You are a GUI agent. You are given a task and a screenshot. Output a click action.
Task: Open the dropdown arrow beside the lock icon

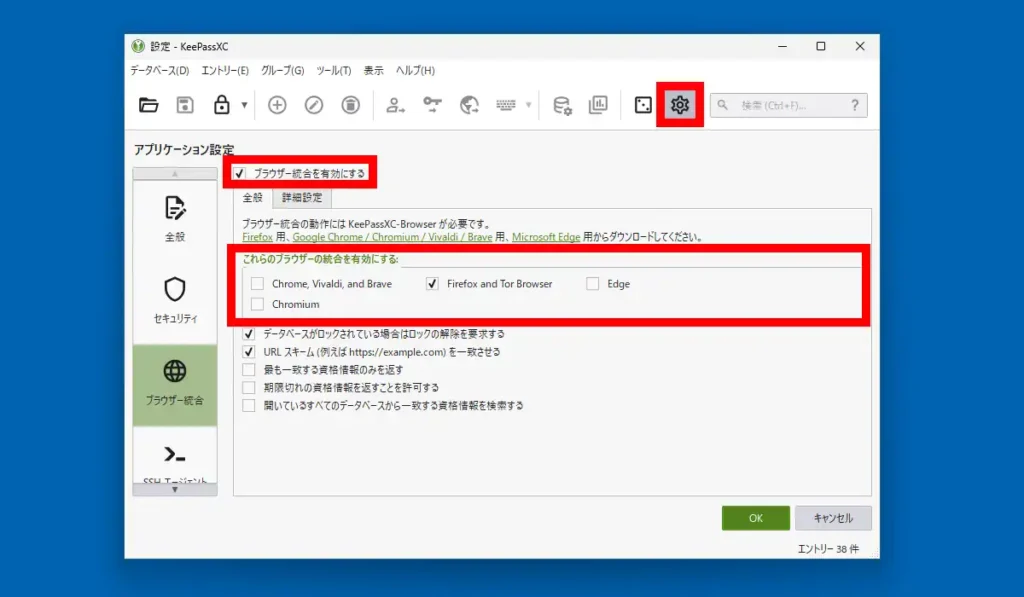[x=244, y=105]
